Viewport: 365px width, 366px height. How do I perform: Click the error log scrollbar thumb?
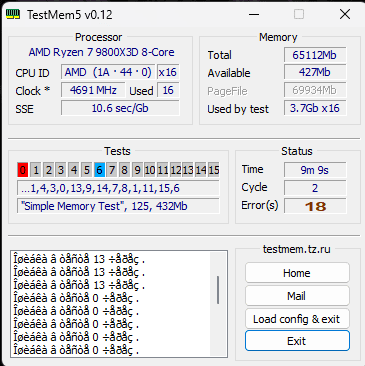pyautogui.click(x=218, y=290)
